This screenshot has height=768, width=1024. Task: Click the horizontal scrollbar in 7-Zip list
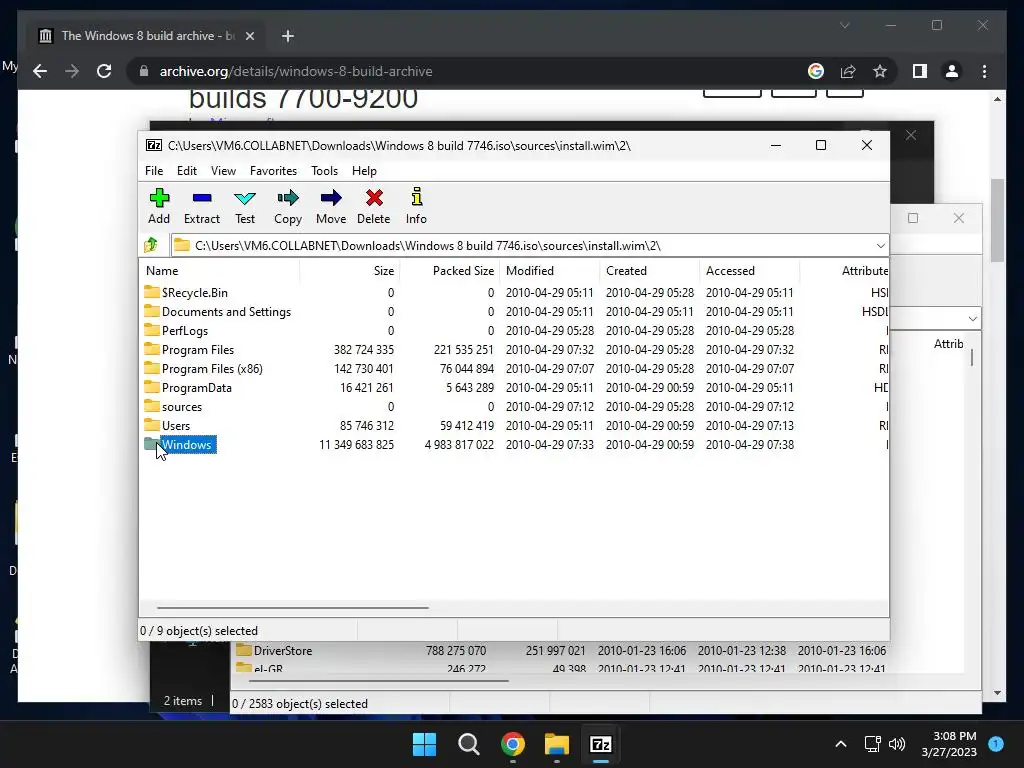tap(293, 607)
